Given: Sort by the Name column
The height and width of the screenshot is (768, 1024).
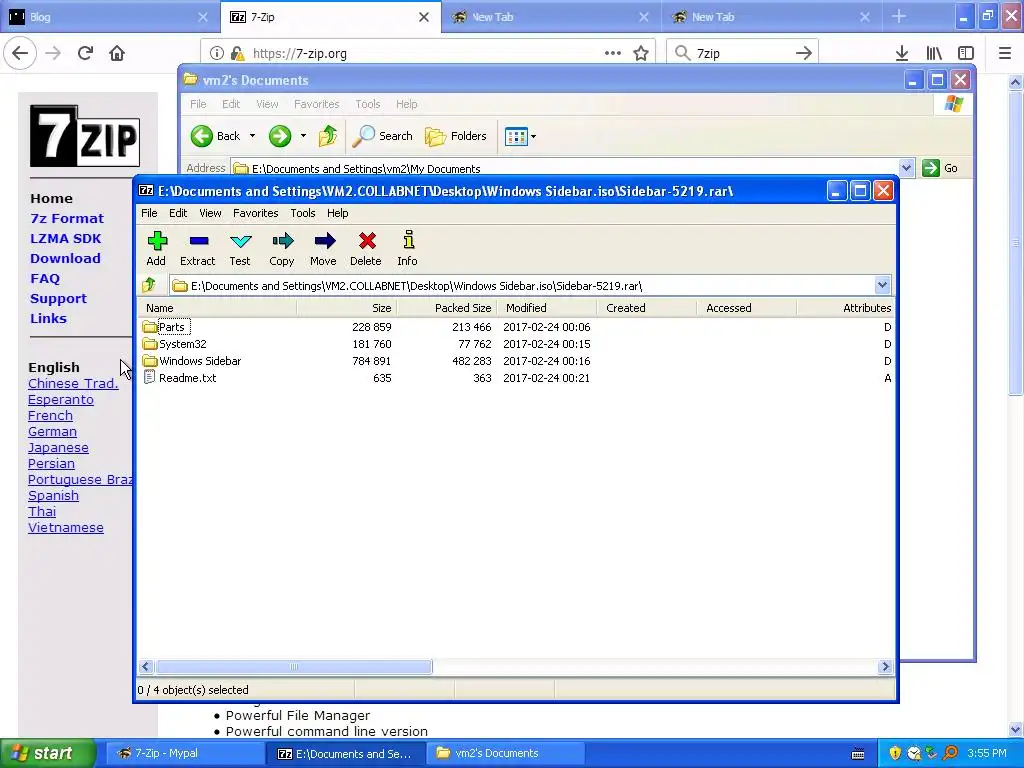Looking at the screenshot, I should click(x=217, y=308).
